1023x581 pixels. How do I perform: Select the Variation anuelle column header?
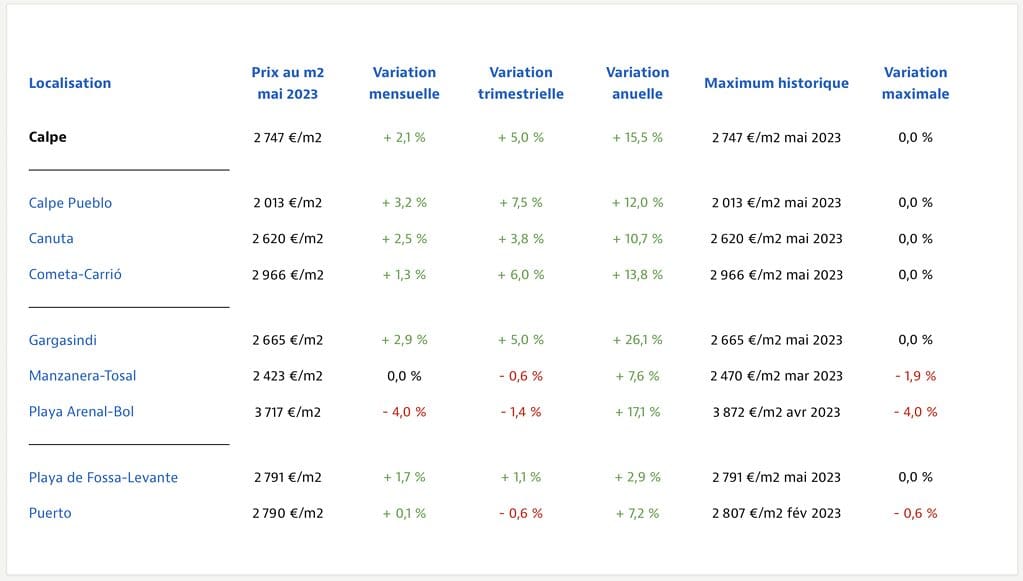click(638, 83)
